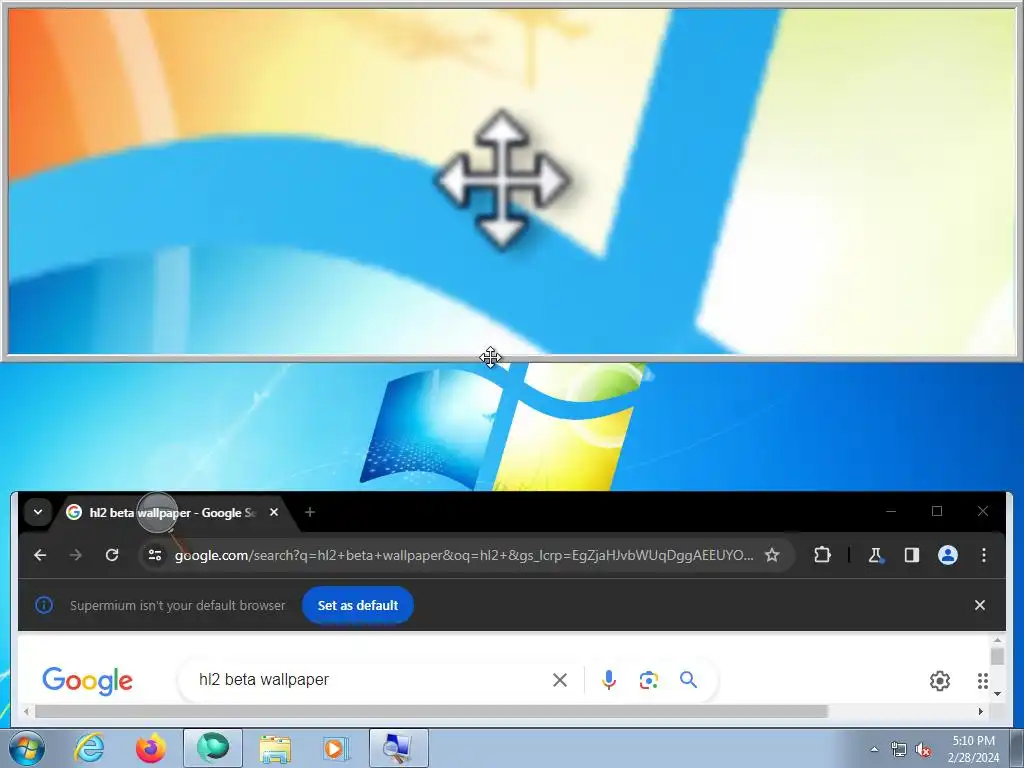Open Google quick settings gear
Screen dimensions: 1024x768
940,680
